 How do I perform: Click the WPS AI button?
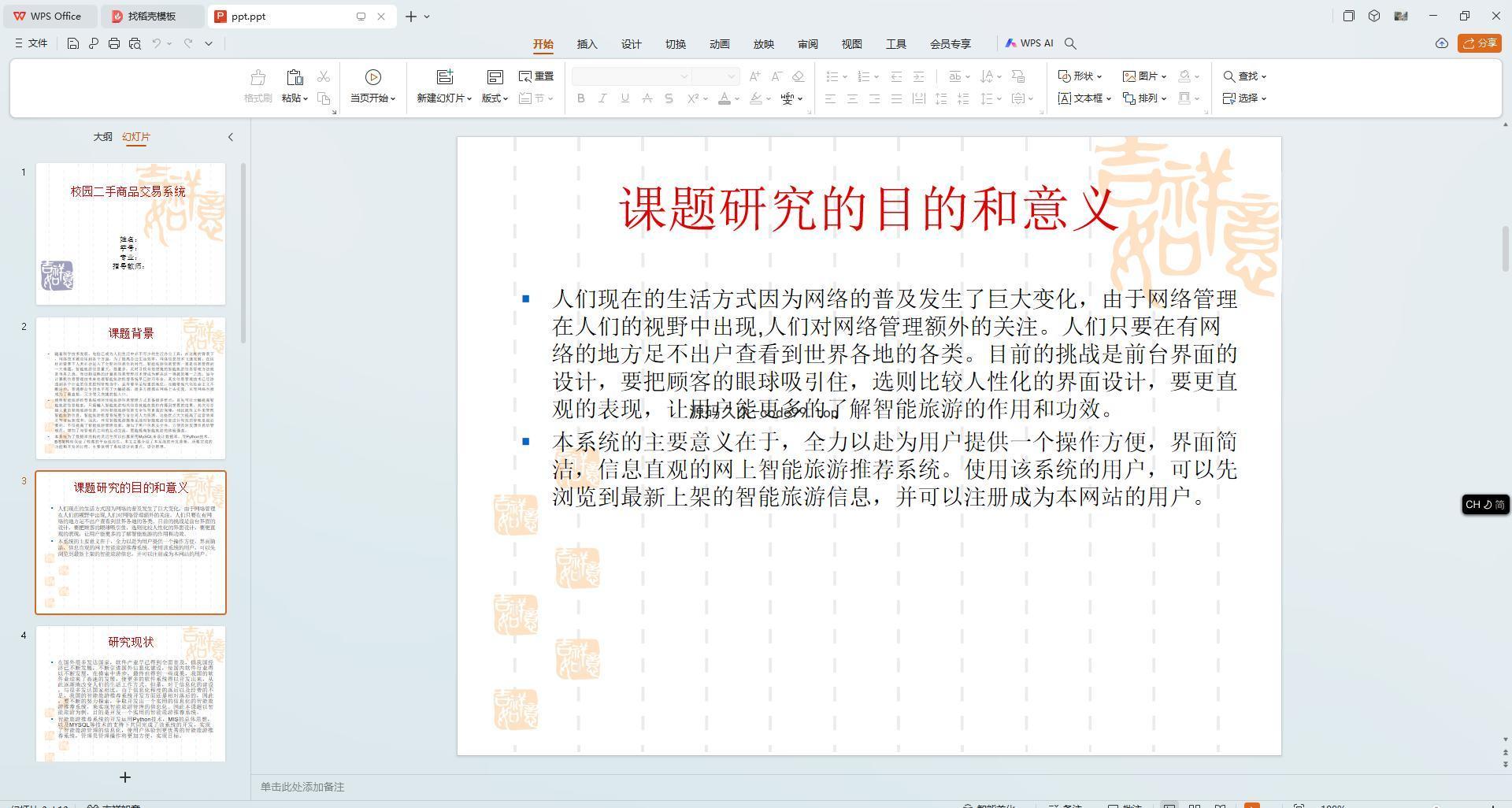coord(1029,43)
